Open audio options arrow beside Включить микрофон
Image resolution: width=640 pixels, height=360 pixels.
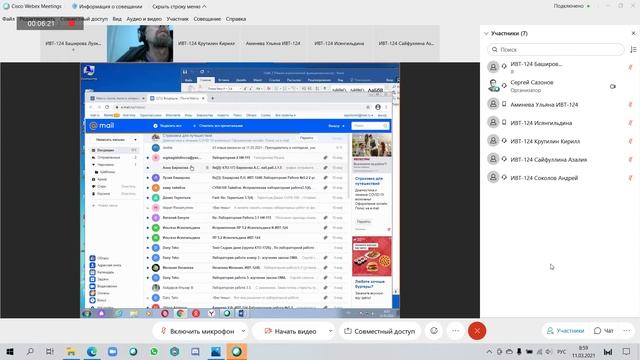point(243,331)
